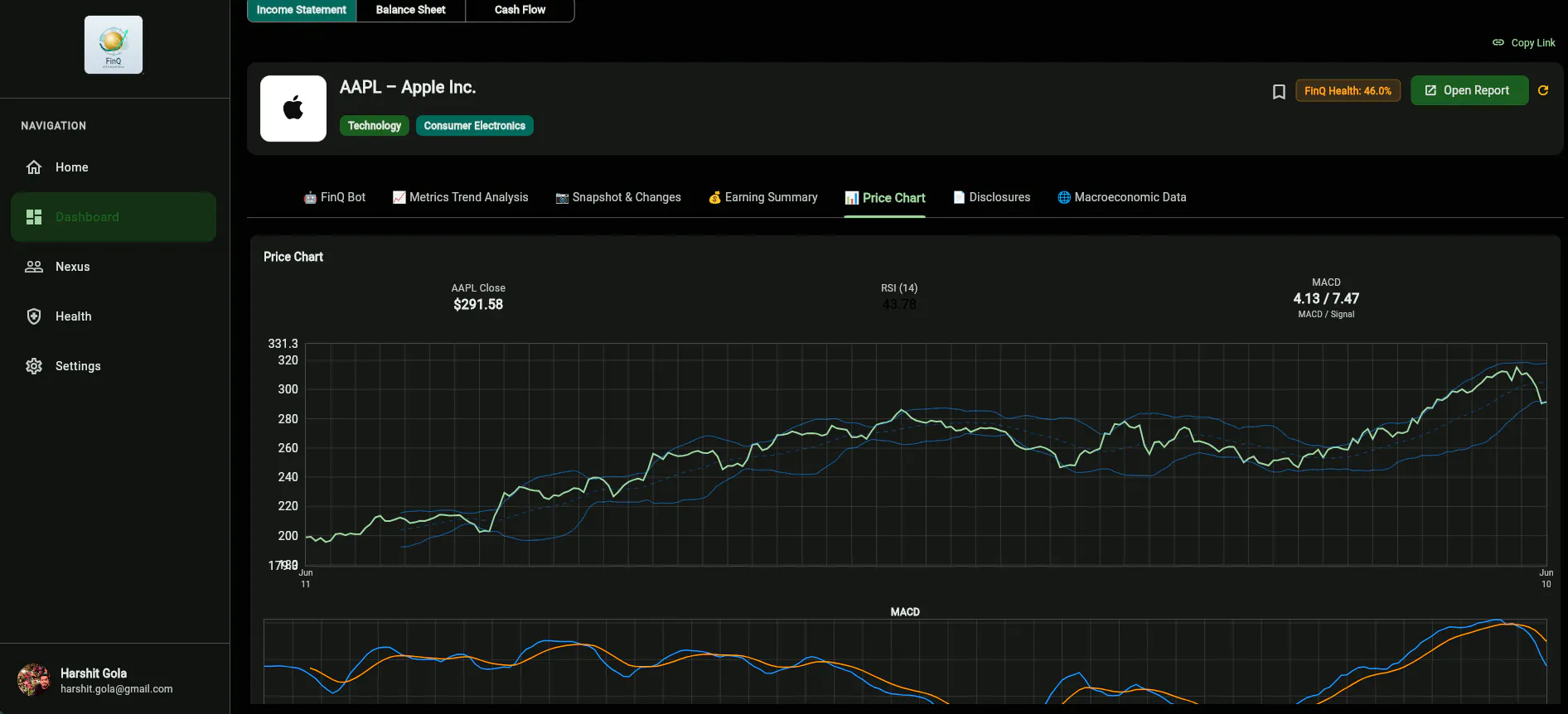Image resolution: width=1568 pixels, height=714 pixels.
Task: Click the harshit.gola@gmail.com email
Action: coord(117,689)
